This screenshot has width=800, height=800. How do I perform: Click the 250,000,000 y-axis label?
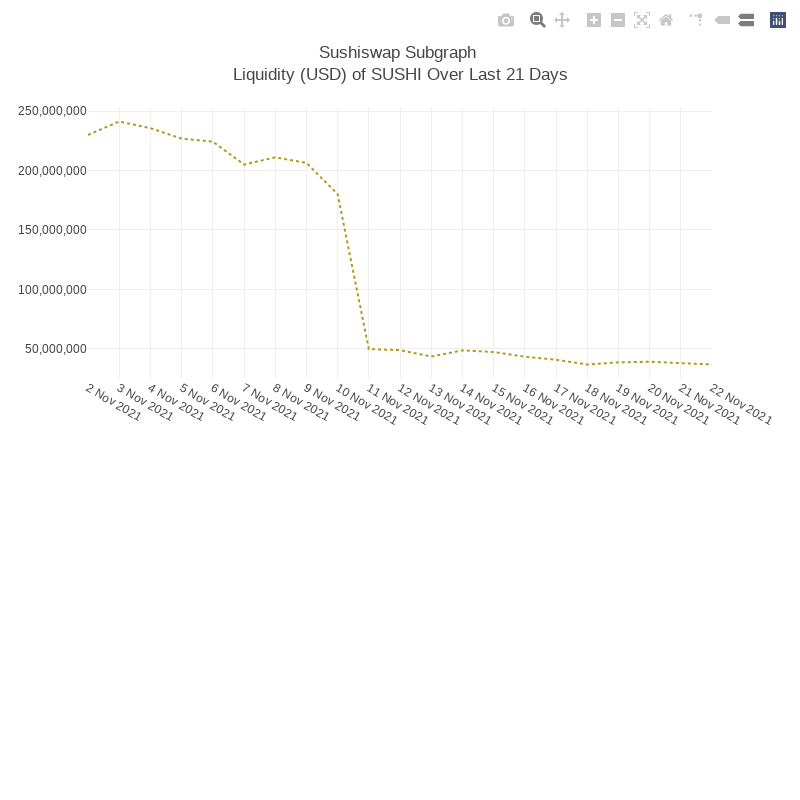52,111
